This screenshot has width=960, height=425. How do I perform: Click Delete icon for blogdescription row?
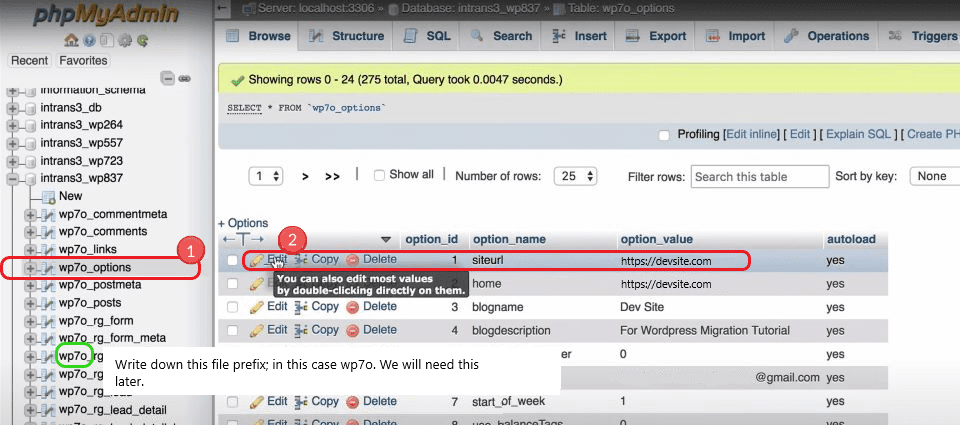click(352, 329)
